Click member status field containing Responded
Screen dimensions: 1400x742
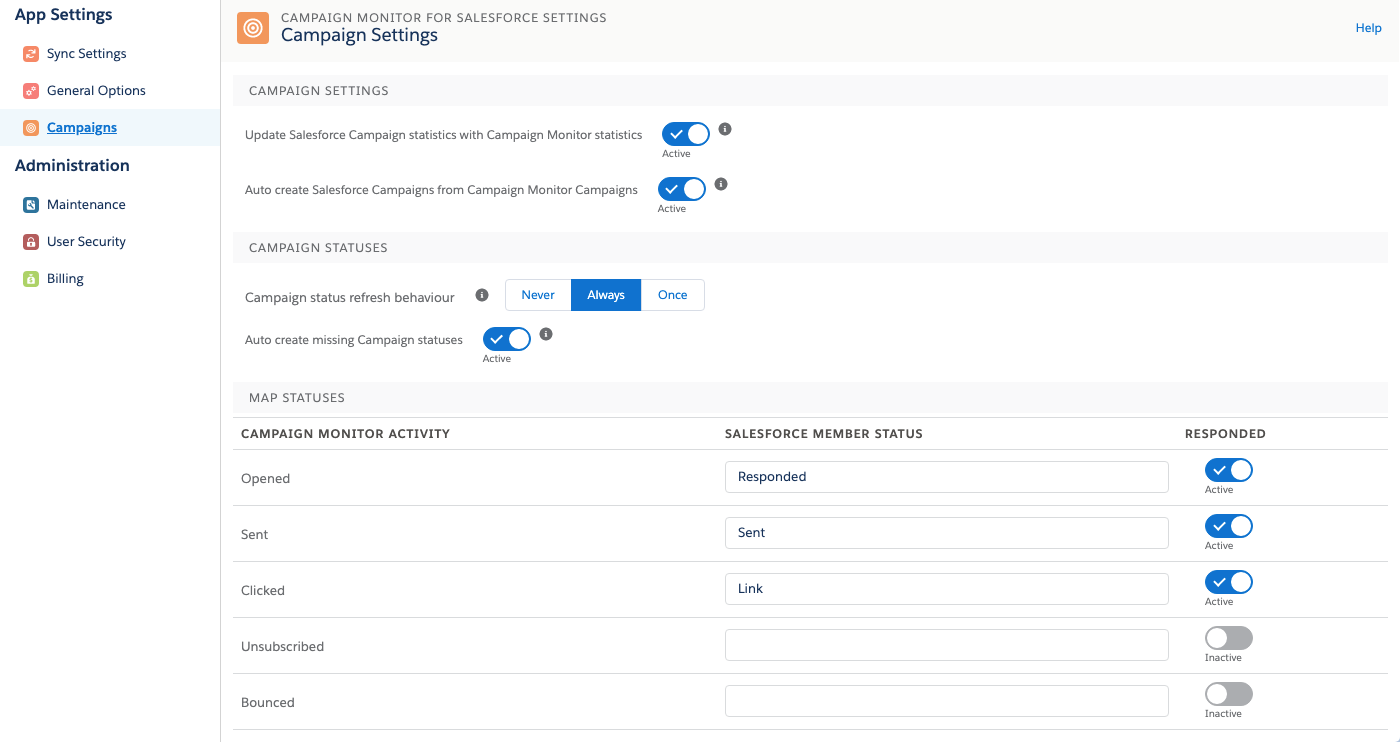click(x=947, y=477)
